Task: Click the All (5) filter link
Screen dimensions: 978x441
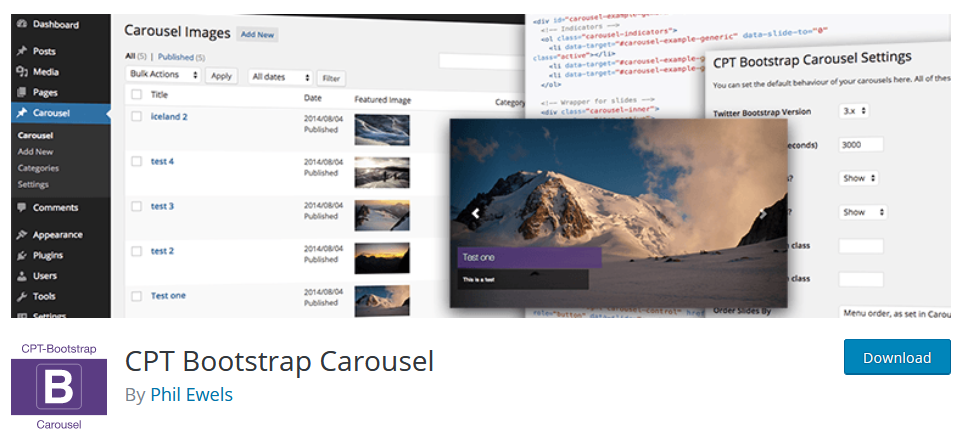Action: tap(136, 56)
